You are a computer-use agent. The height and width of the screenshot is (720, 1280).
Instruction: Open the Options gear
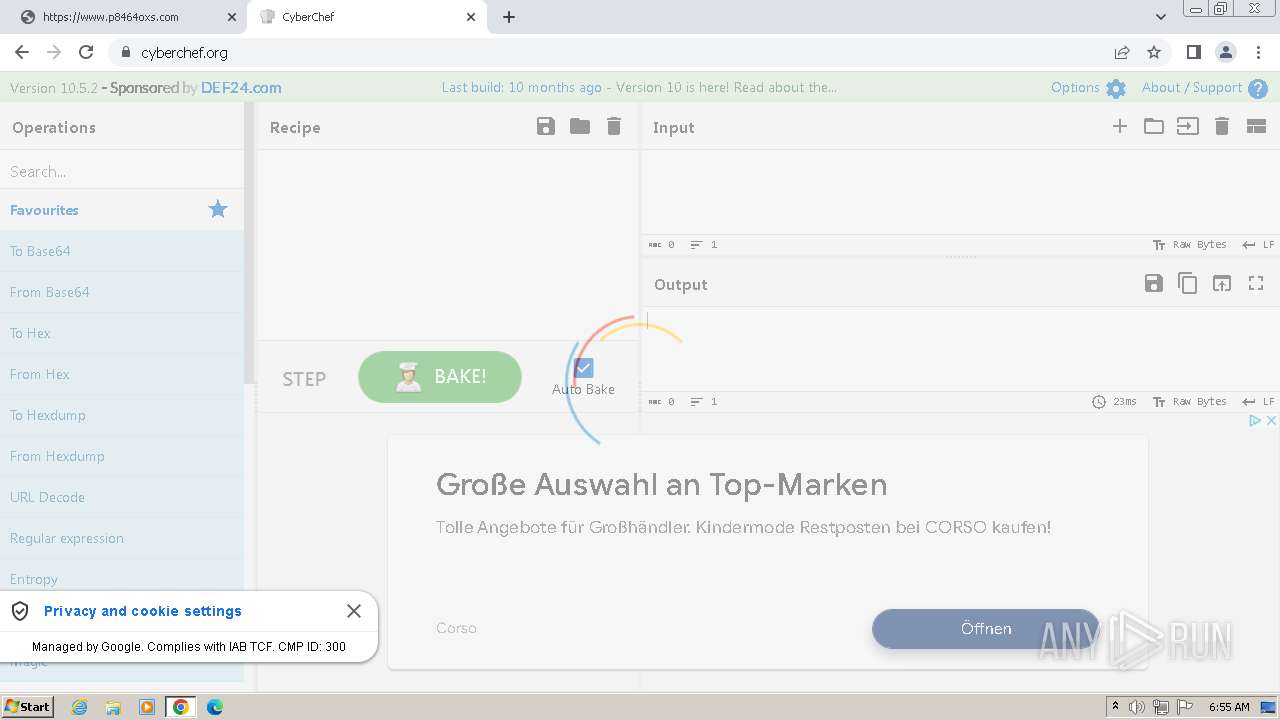coord(1116,88)
